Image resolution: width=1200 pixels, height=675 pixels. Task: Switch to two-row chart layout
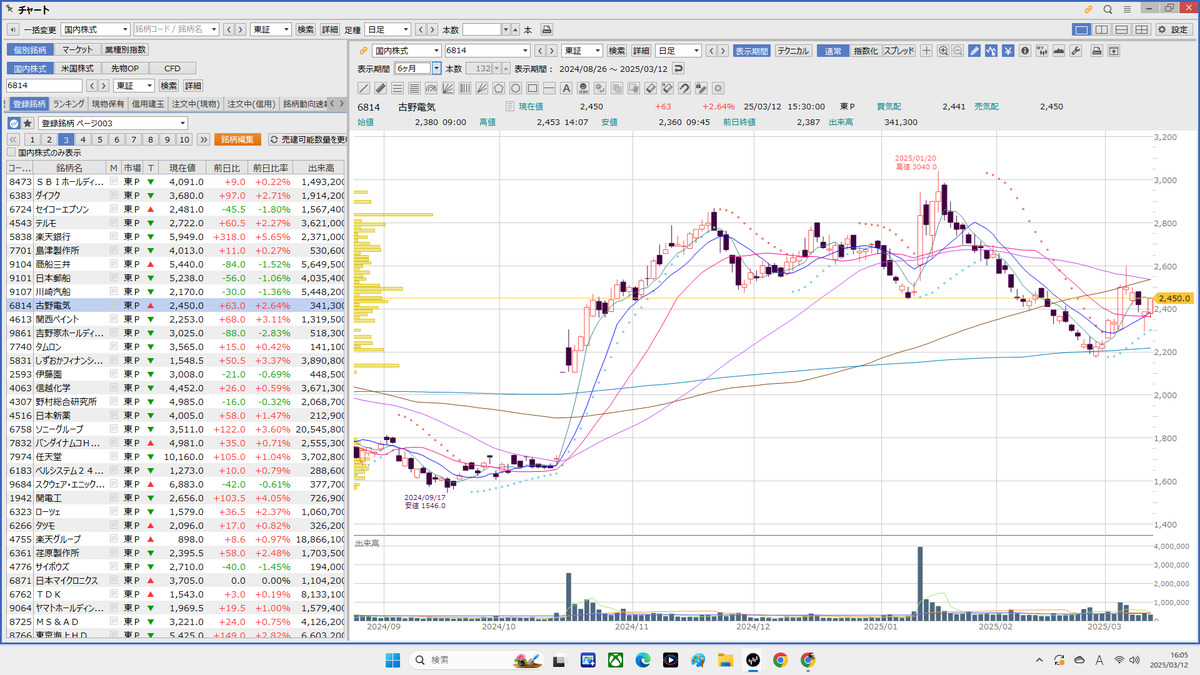[1123, 30]
